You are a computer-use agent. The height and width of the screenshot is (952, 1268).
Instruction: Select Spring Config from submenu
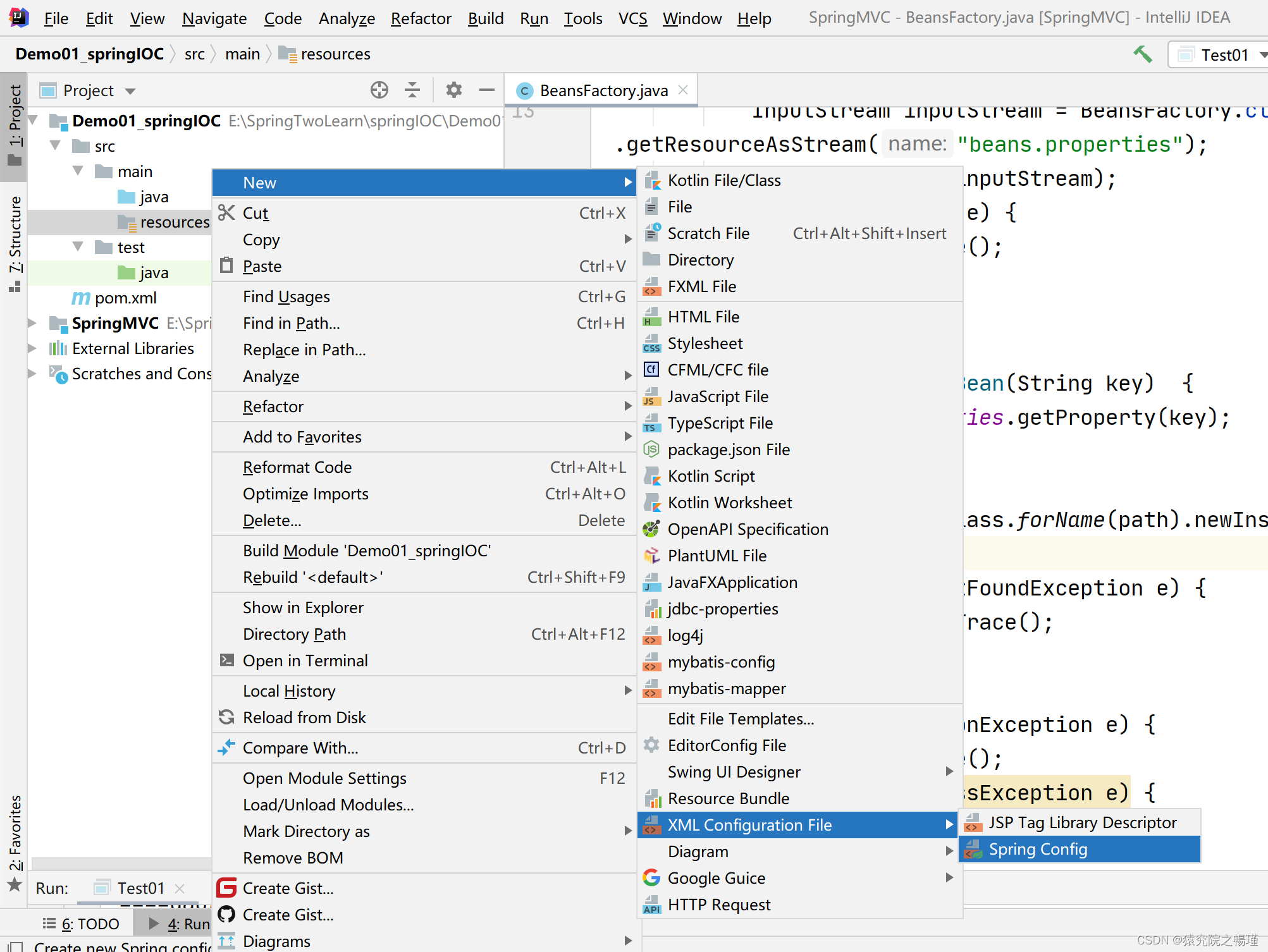point(1037,849)
